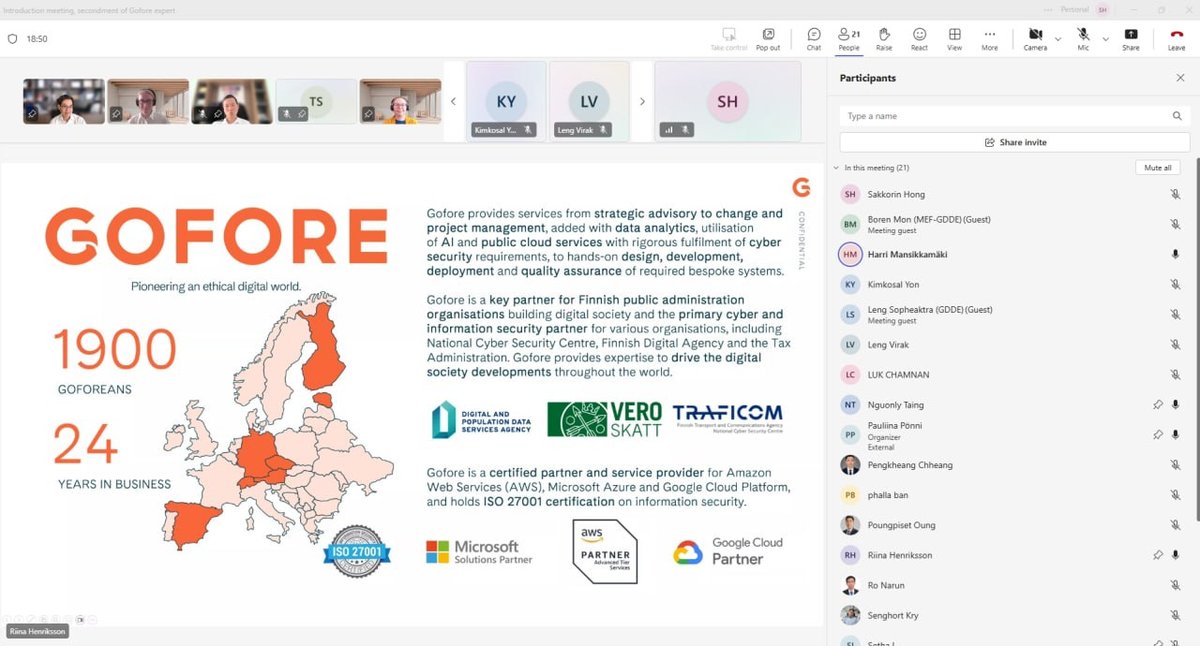Show previous video tiles with left arrow
This screenshot has height=646, width=1200.
pos(453,101)
